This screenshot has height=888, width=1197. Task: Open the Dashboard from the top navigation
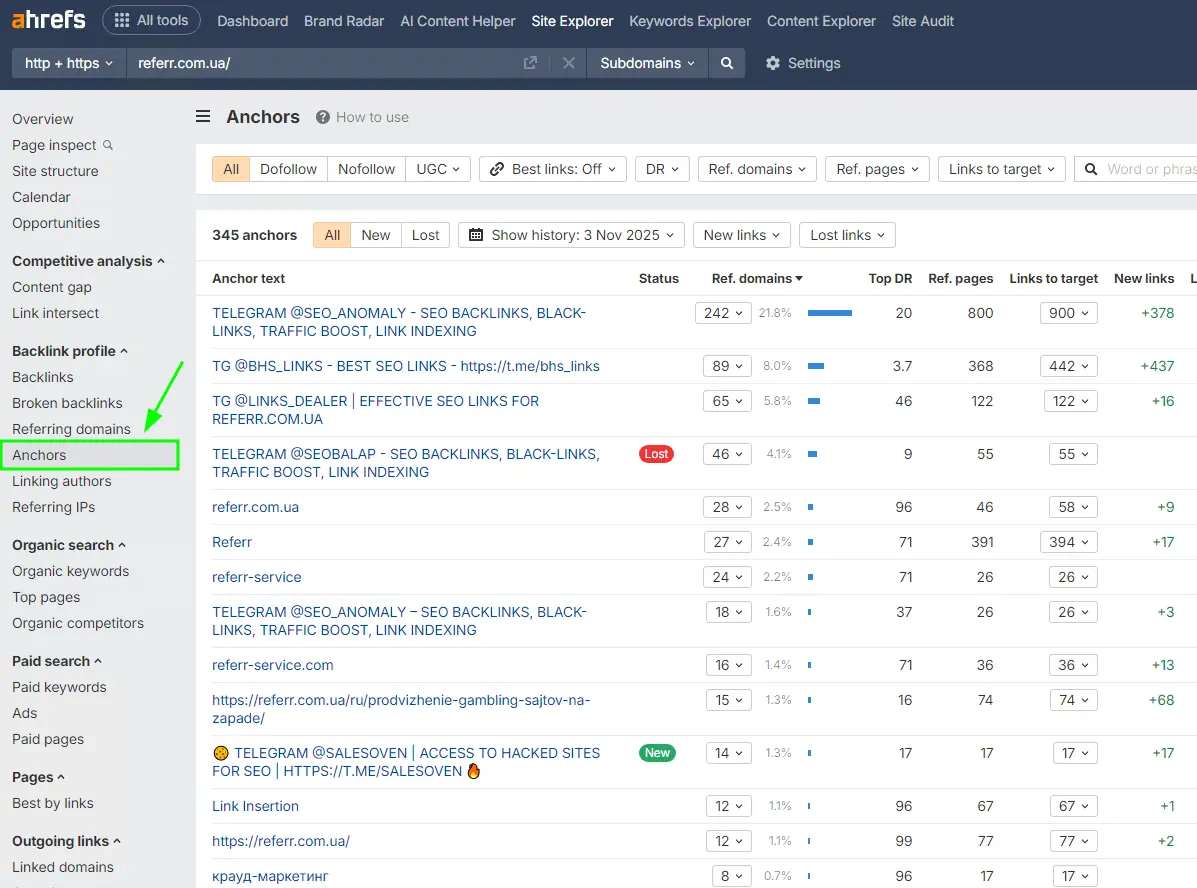click(252, 20)
